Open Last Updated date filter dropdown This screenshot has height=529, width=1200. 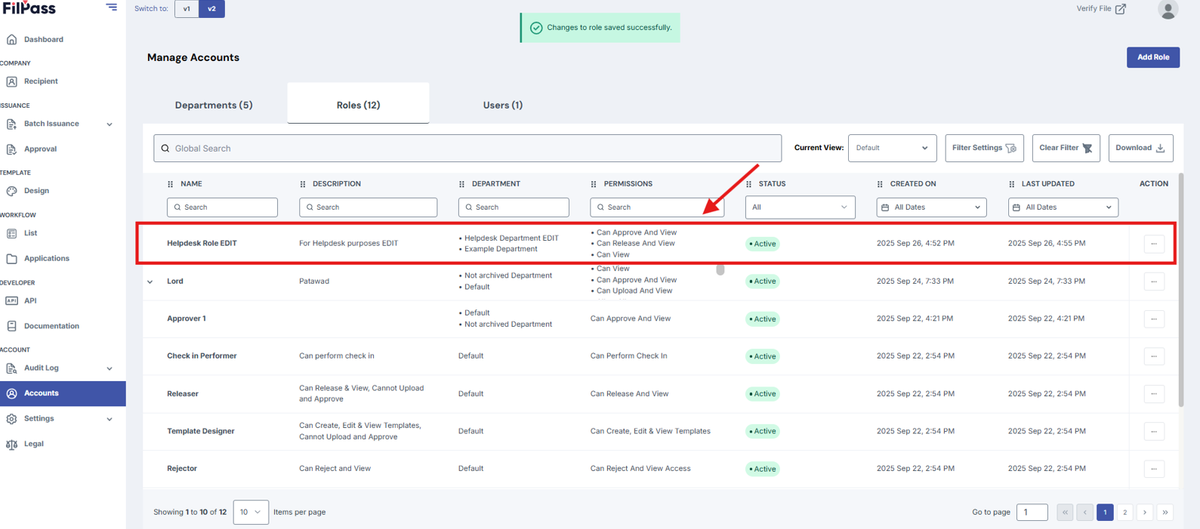1063,207
